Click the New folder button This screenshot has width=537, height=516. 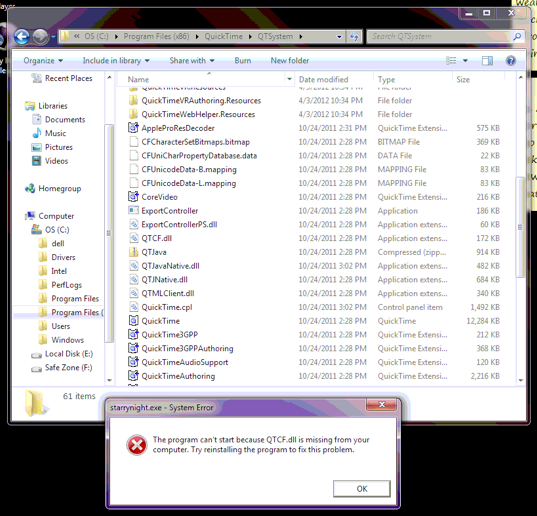[290, 61]
